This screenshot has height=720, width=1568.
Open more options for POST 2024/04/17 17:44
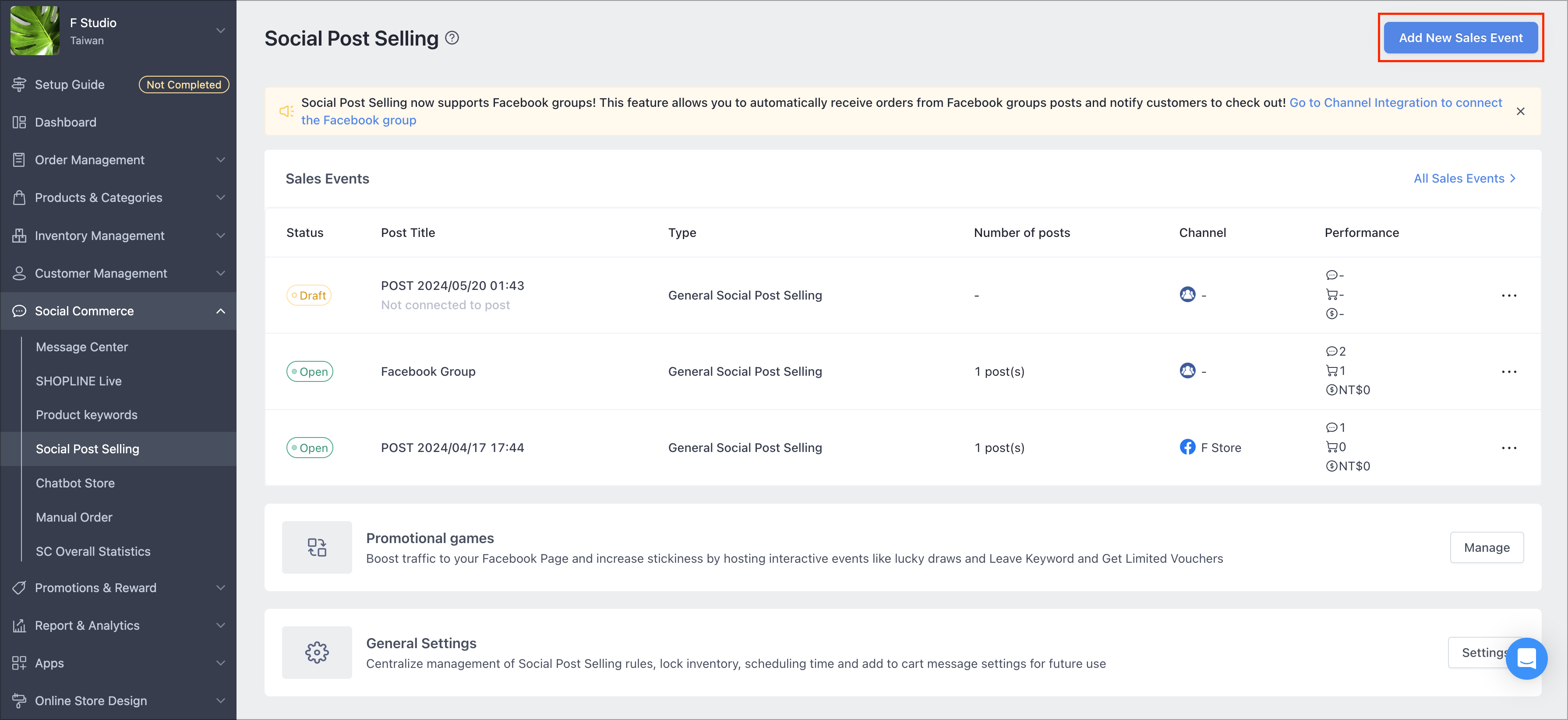(1509, 448)
